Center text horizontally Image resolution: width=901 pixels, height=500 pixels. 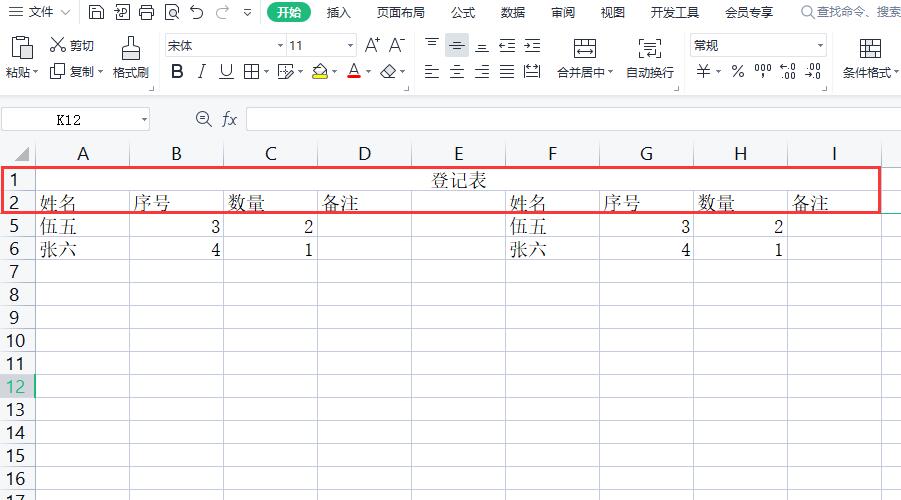[457, 72]
